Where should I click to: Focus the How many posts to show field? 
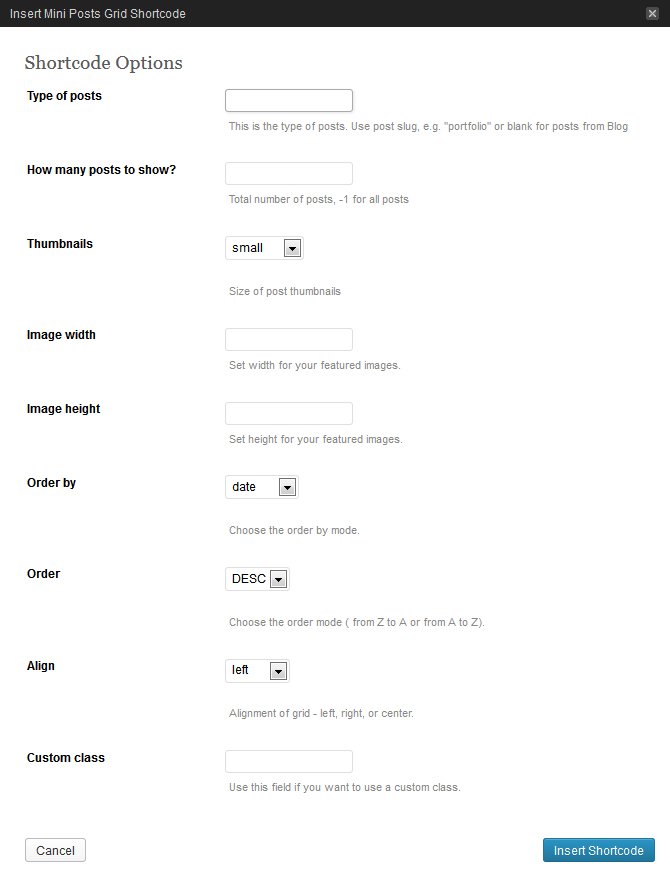pos(289,173)
